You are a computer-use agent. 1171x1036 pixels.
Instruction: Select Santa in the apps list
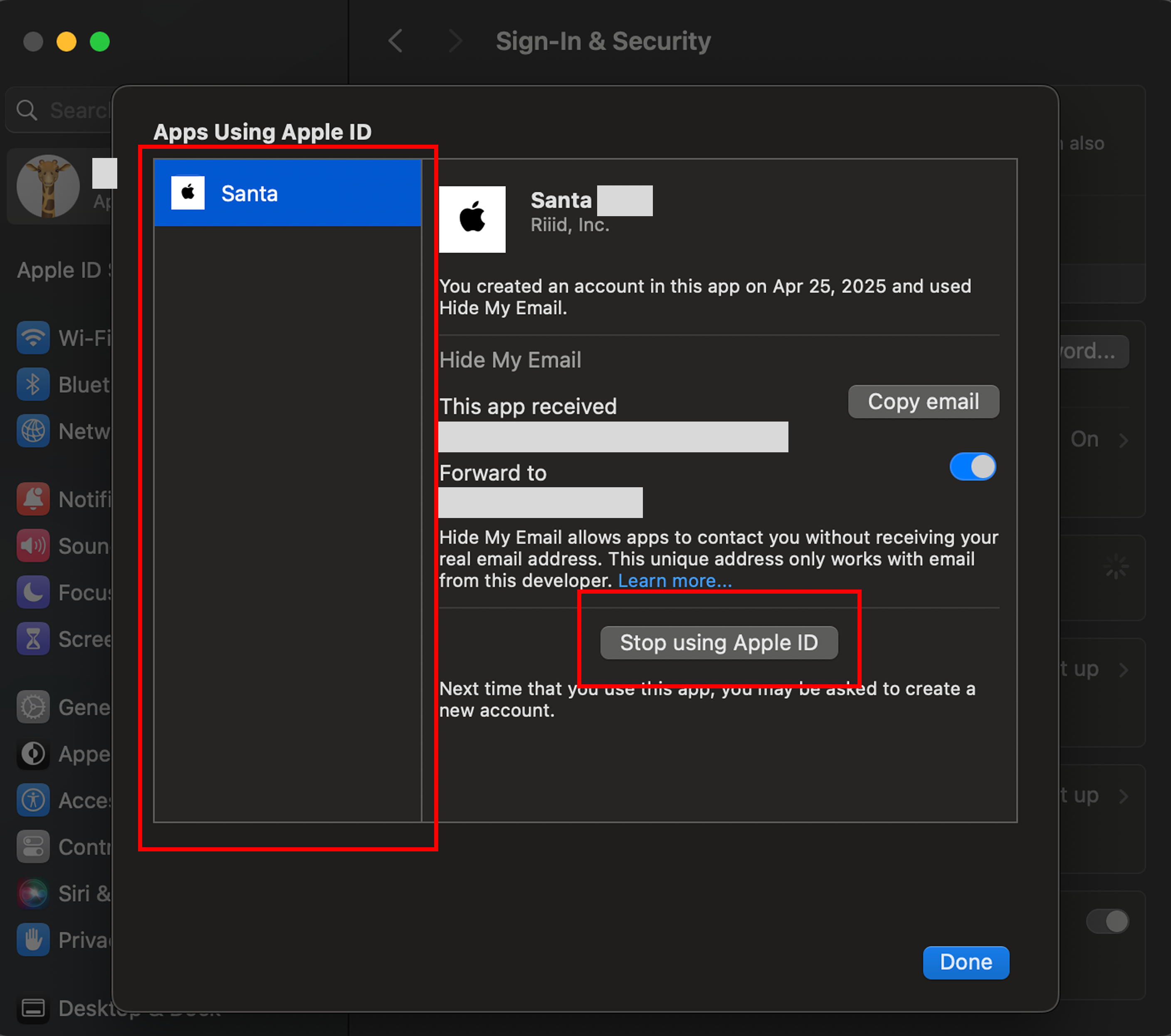pyautogui.click(x=288, y=193)
